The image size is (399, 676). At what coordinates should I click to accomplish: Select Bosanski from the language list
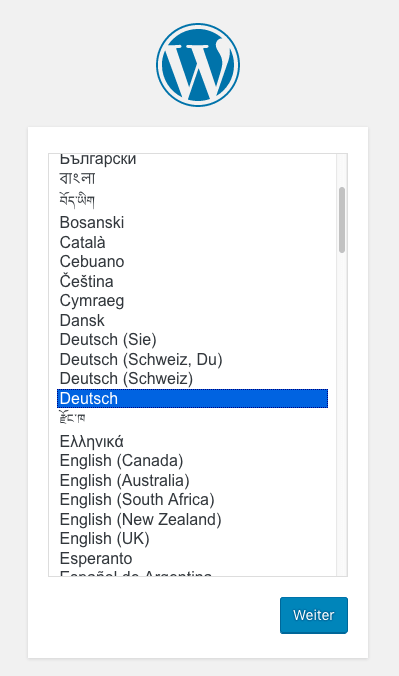(x=192, y=222)
